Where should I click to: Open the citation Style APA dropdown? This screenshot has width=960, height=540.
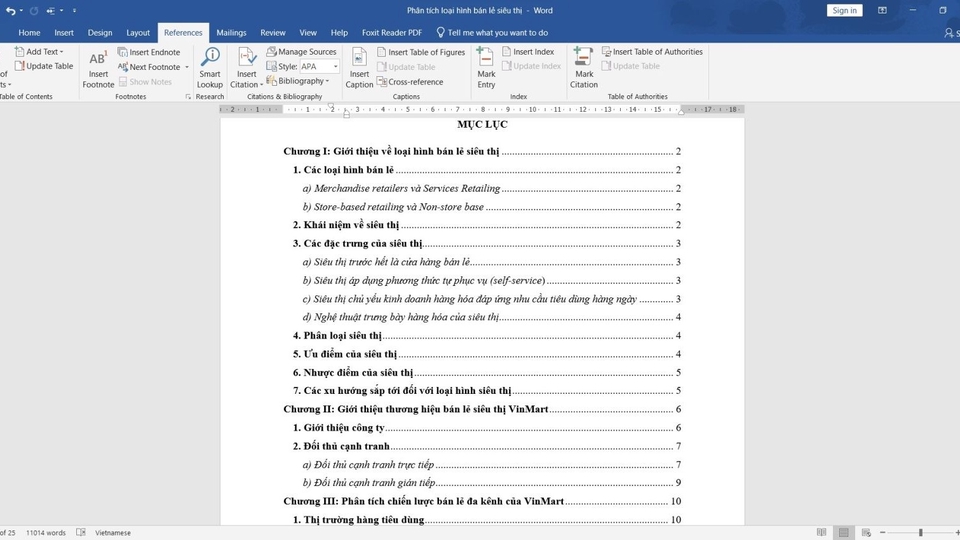coord(335,67)
